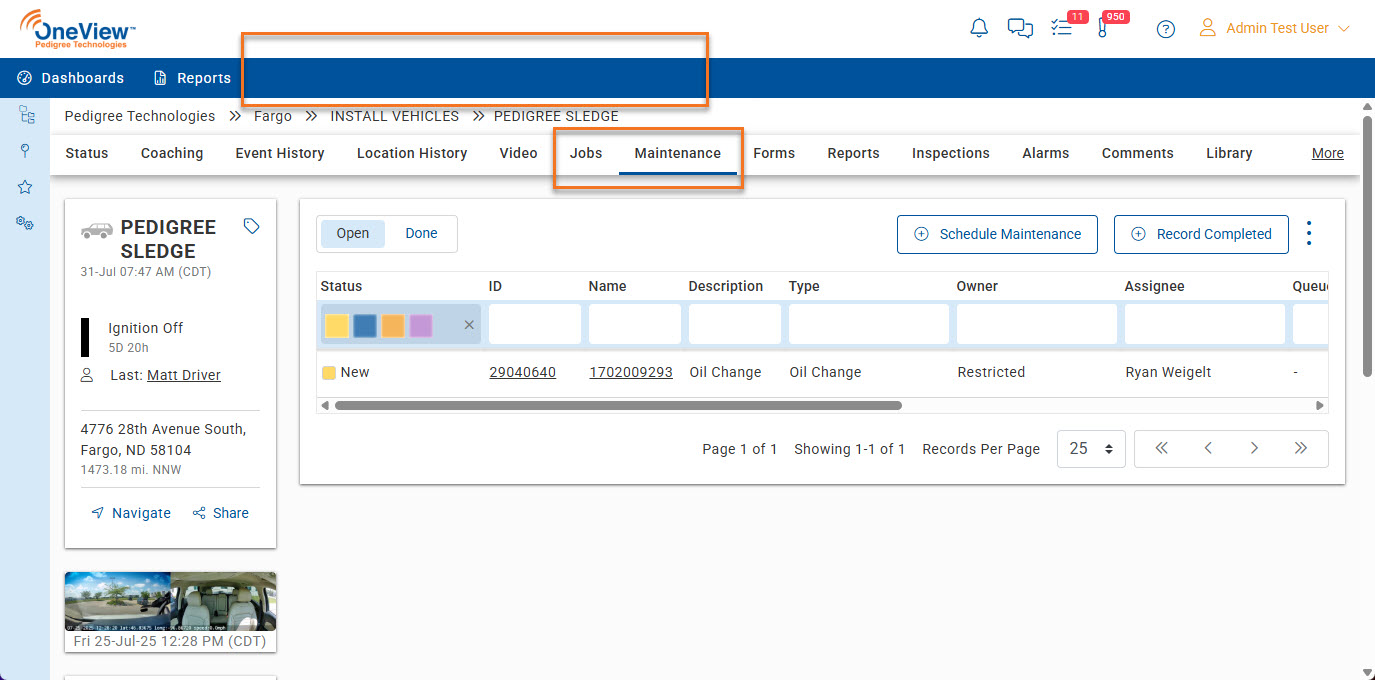Select the Open filter toggle
The image size is (1375, 680).
pyautogui.click(x=353, y=233)
